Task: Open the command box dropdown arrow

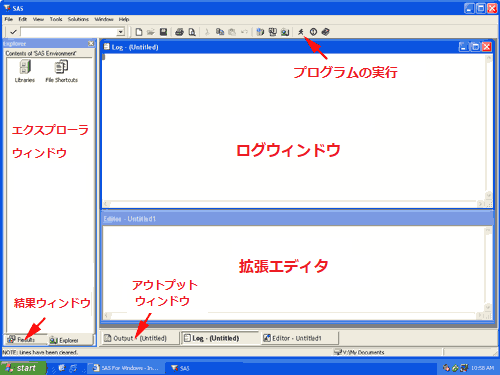Action: [x=120, y=32]
